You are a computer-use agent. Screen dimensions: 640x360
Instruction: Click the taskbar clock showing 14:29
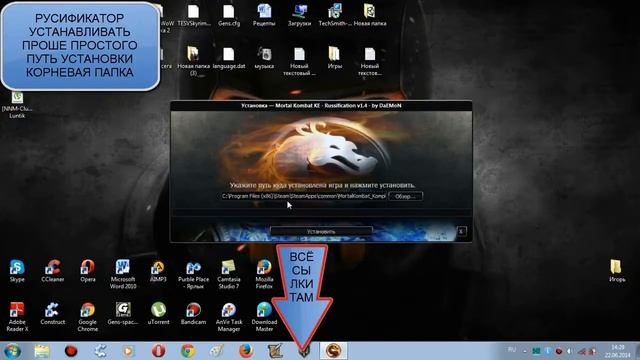pyautogui.click(x=618, y=351)
